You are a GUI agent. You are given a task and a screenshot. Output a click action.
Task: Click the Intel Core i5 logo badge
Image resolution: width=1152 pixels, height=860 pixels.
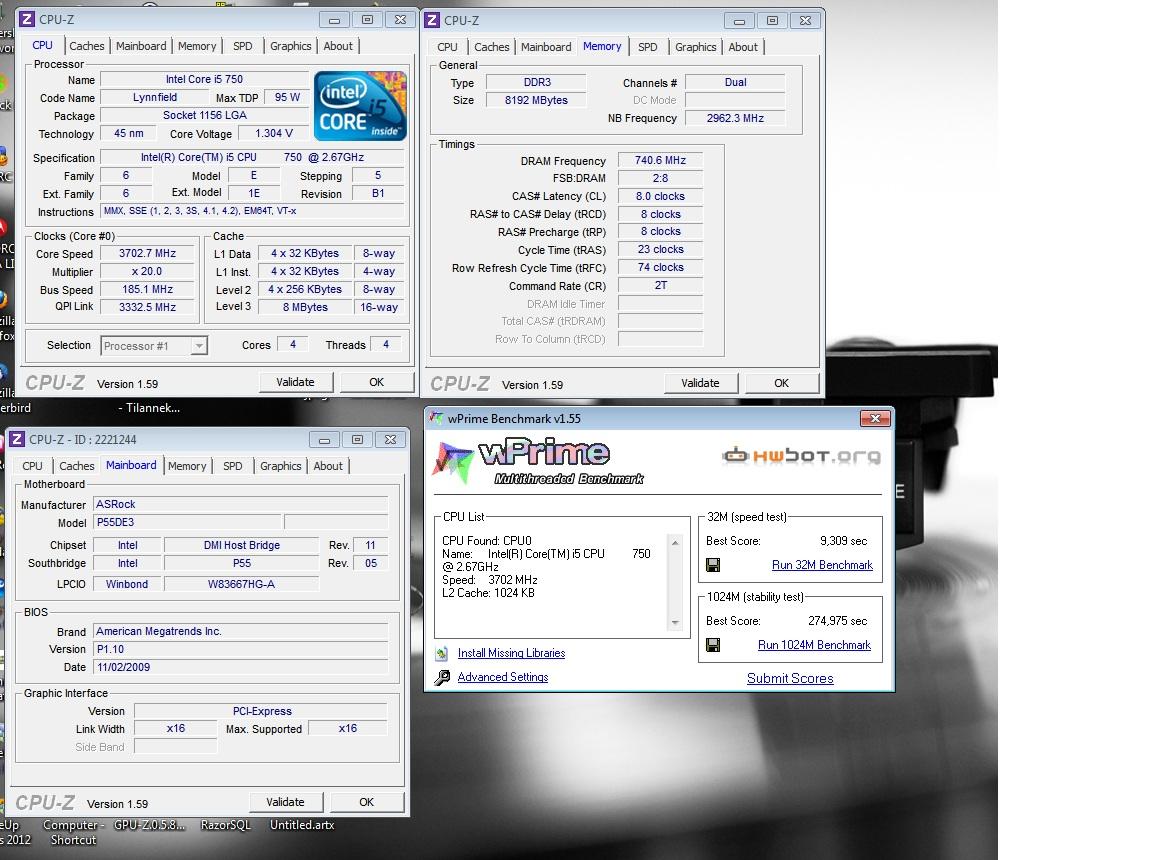[360, 106]
